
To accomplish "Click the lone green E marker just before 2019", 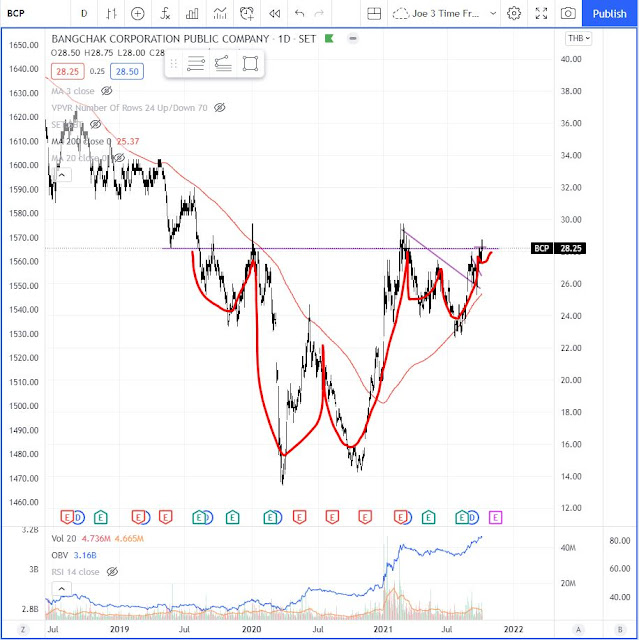I will pyautogui.click(x=101, y=518).
